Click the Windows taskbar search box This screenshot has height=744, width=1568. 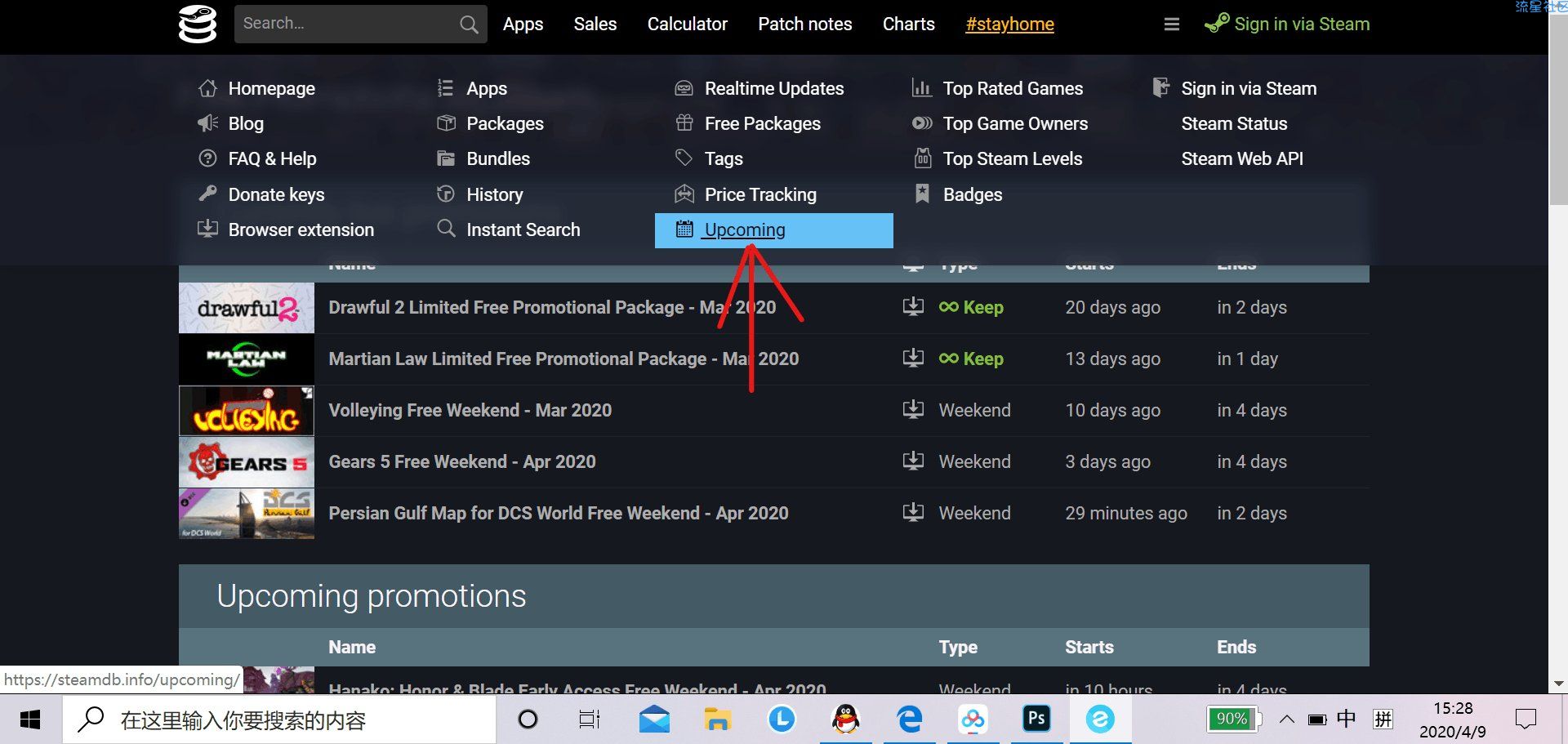point(279,719)
